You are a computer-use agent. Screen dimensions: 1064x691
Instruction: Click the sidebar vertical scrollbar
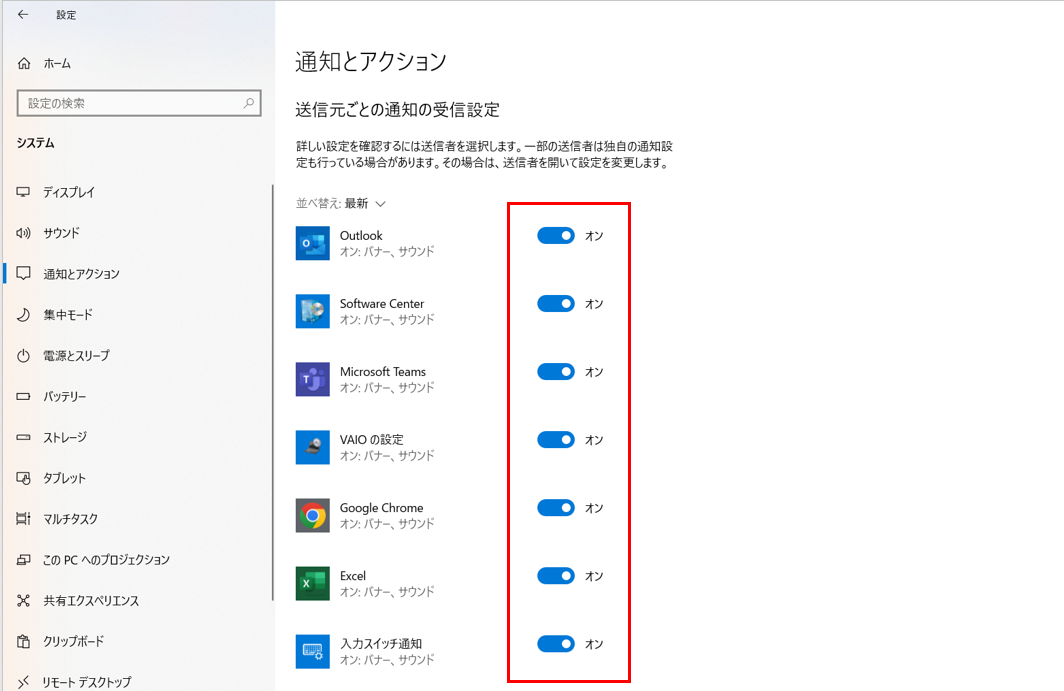pyautogui.click(x=273, y=392)
